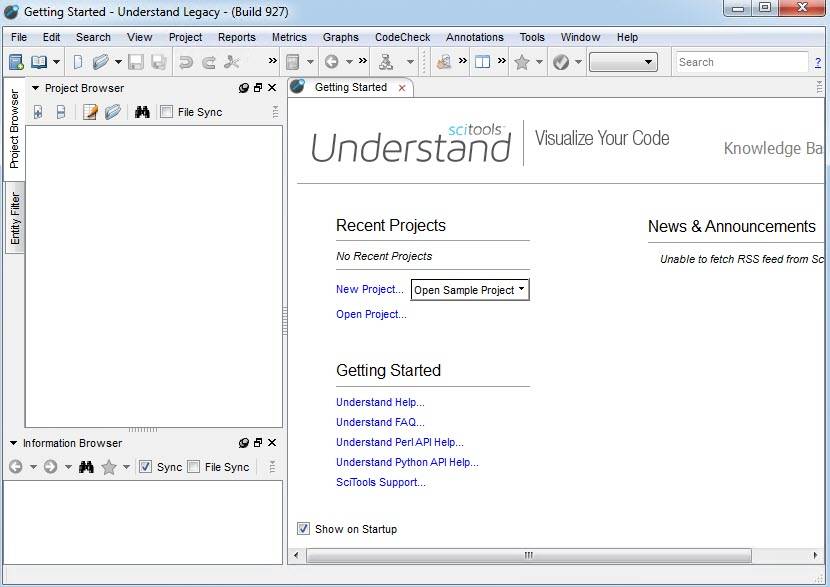Screen dimensions: 830x587
Task: Open Understand Python API Help... link
Action: (407, 462)
